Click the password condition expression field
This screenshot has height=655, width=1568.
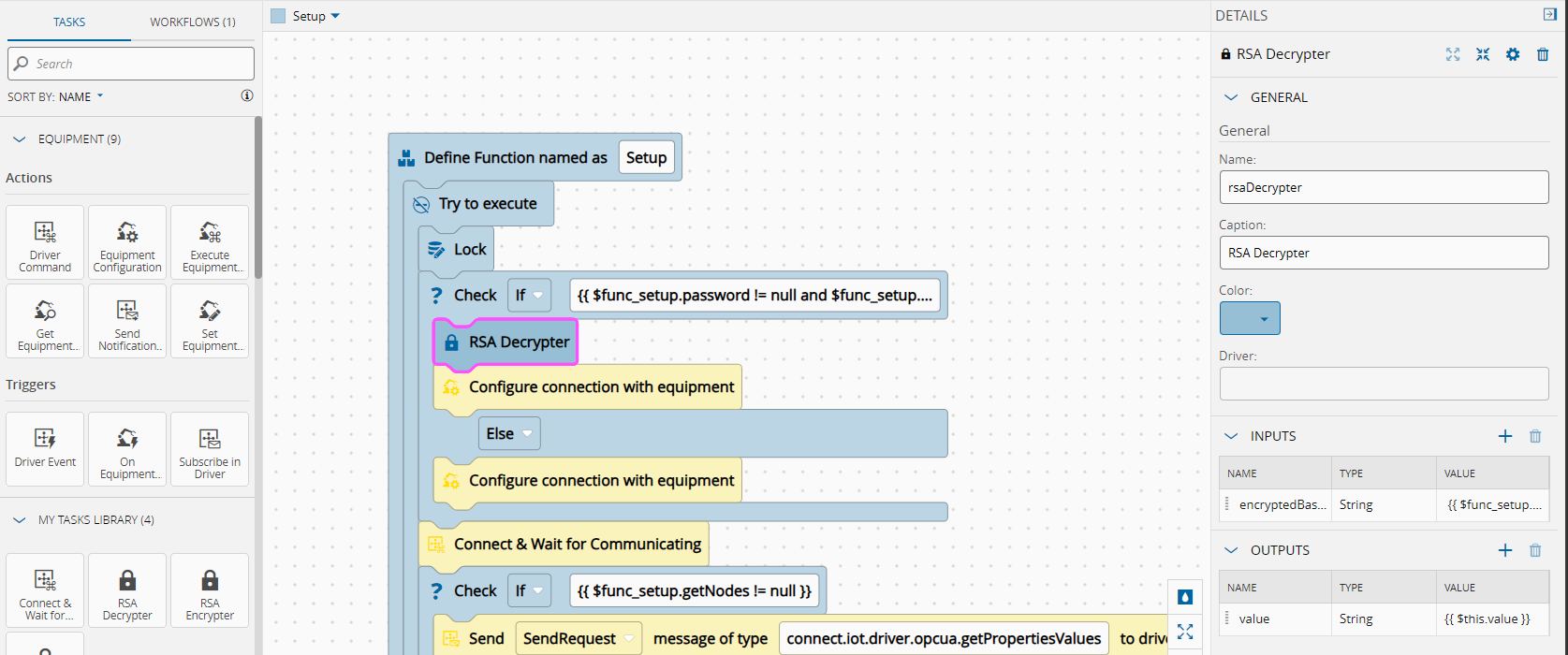755,295
